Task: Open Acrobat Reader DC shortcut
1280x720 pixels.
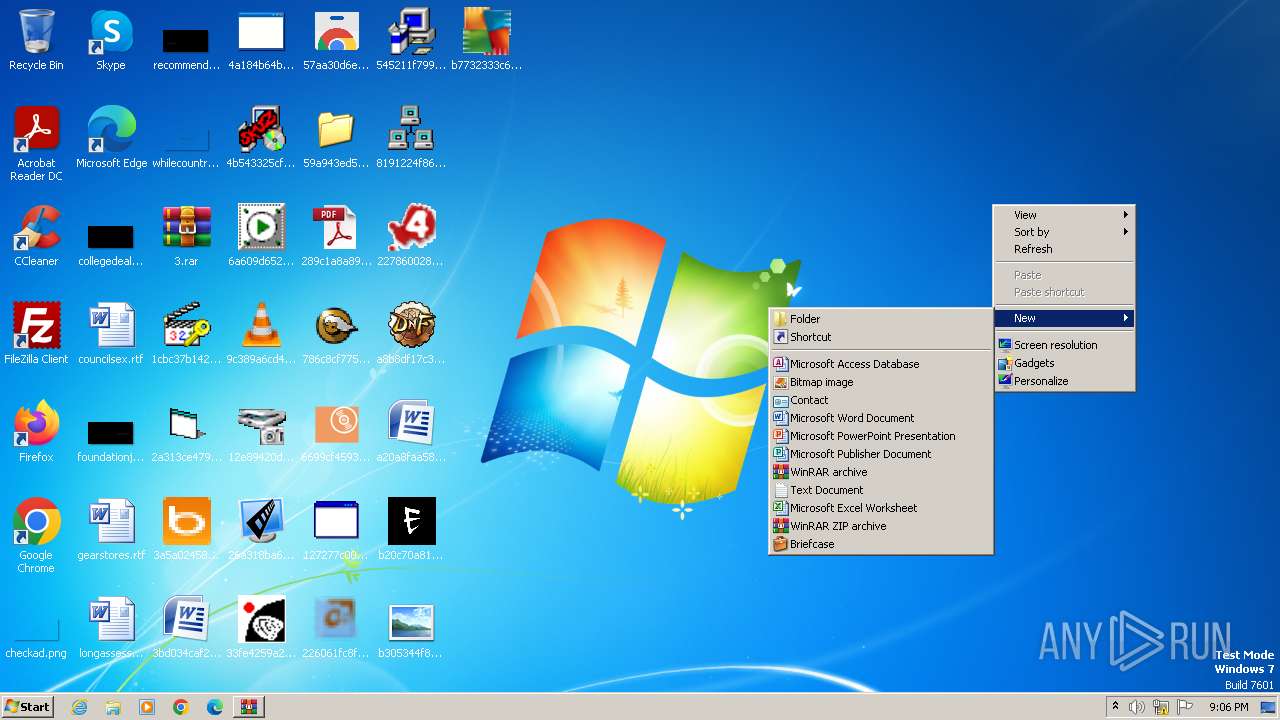Action: [36, 144]
